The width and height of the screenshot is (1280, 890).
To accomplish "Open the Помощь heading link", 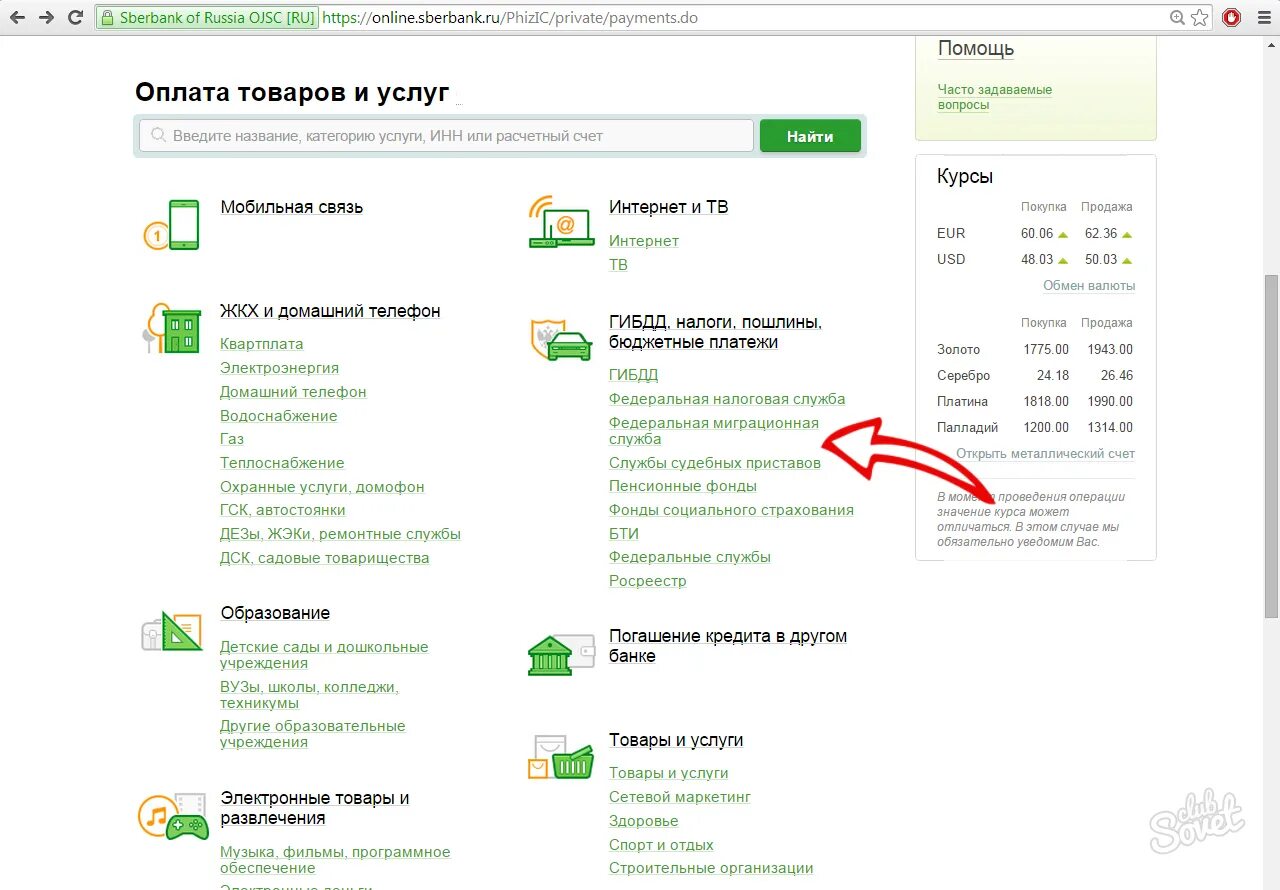I will pos(976,49).
